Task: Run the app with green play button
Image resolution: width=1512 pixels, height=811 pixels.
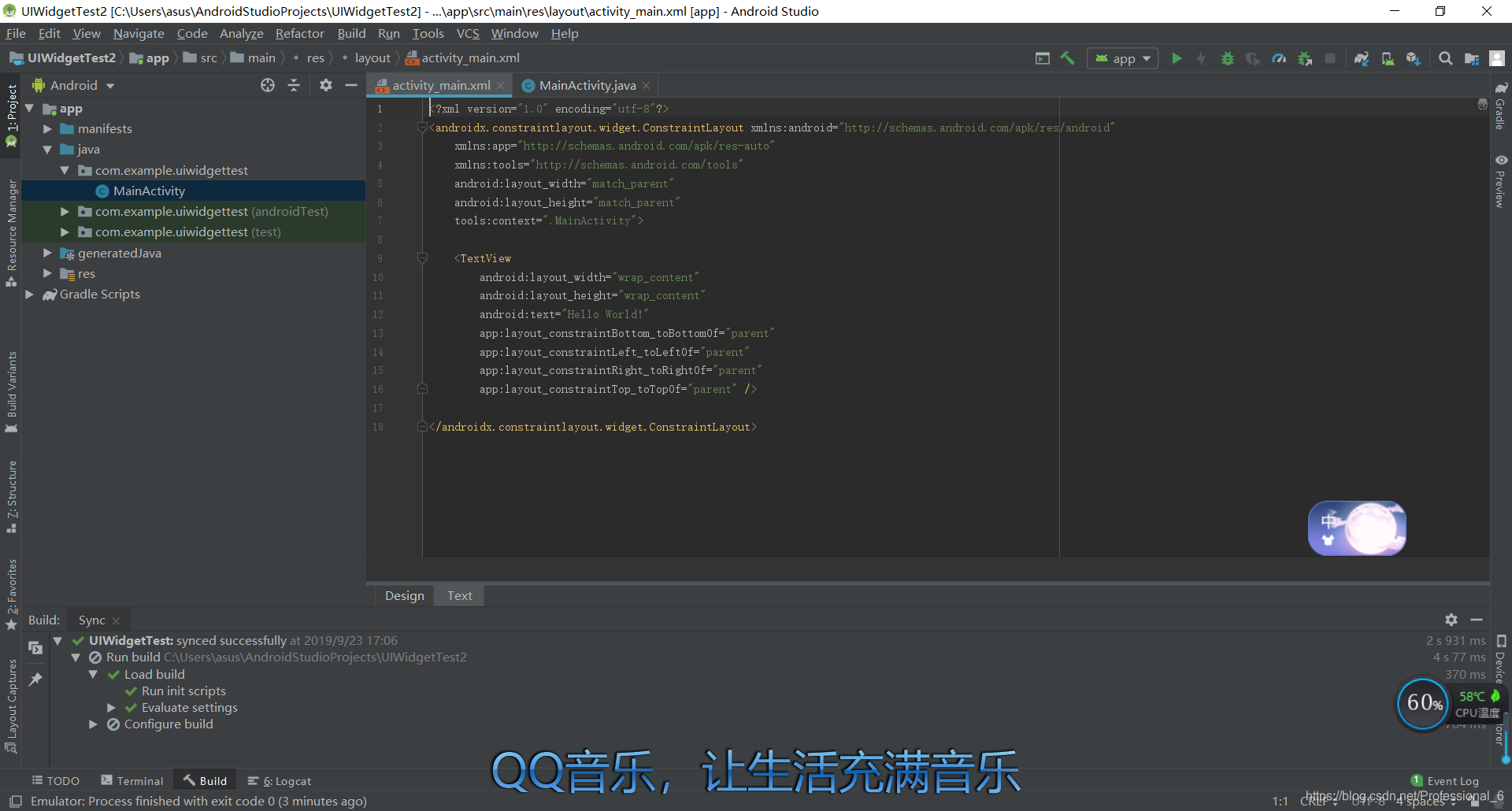Action: (1177, 58)
